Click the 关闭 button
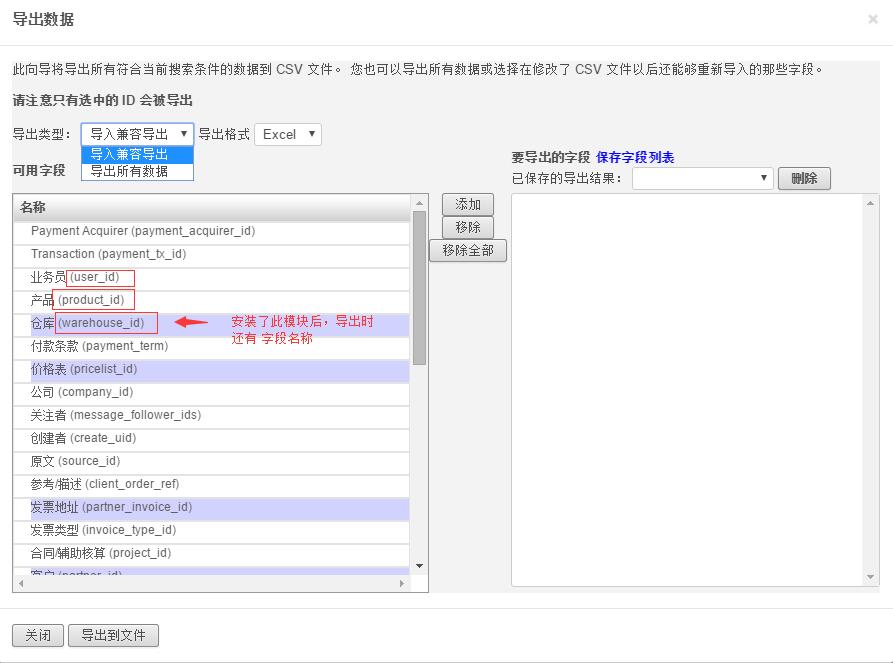Screen dimensions: 893x663 point(38,635)
